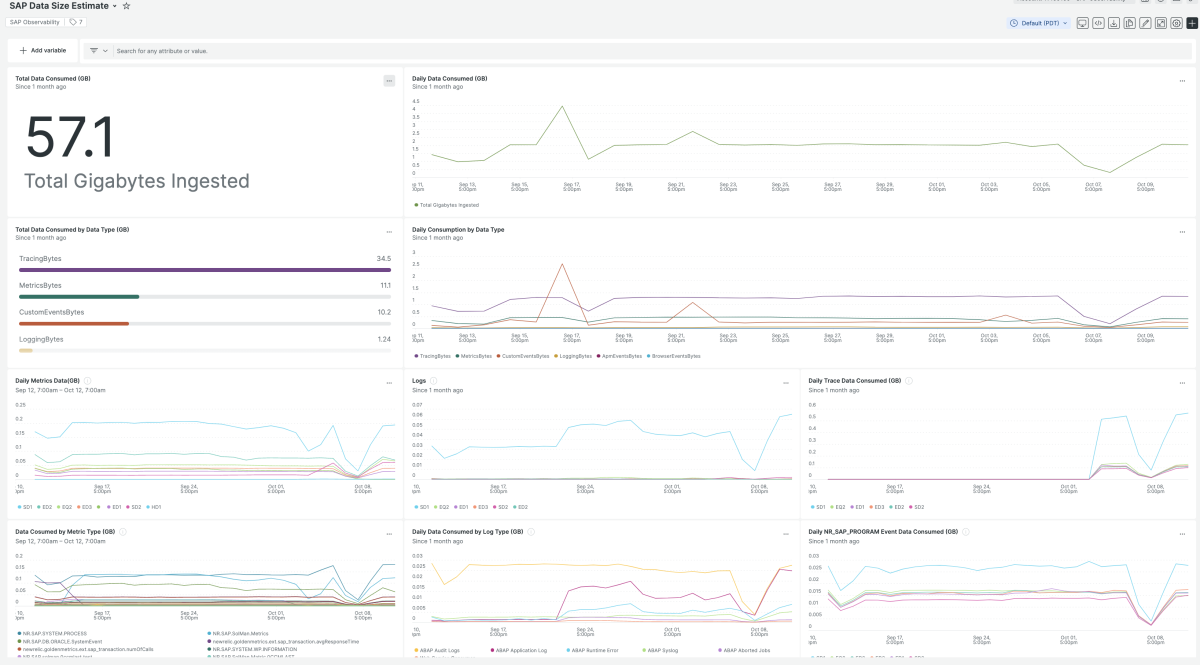
Task: Open the filter options dropdown beside search
Action: coord(98,50)
